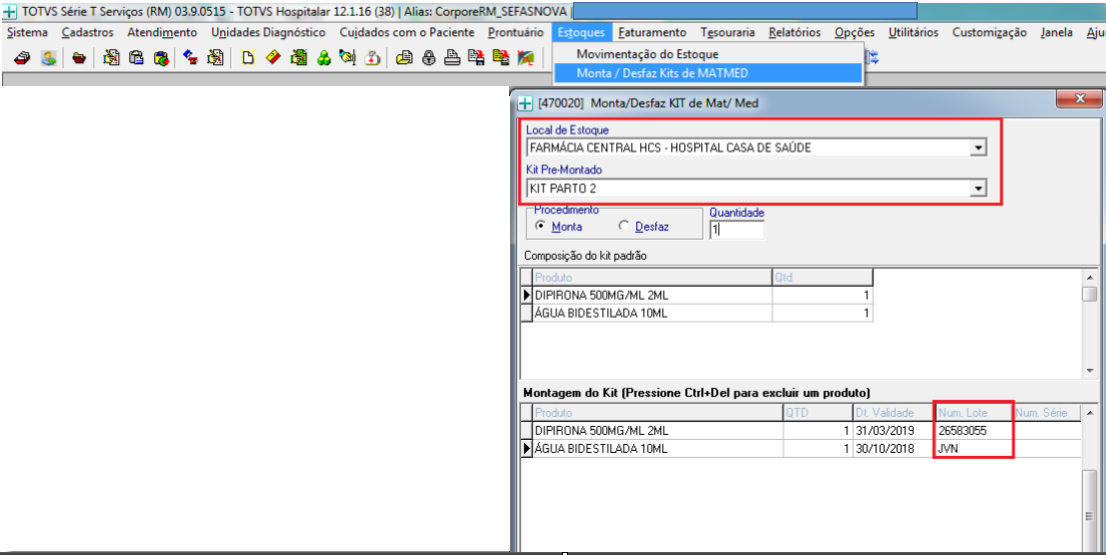The image size is (1106, 555).
Task: Close the Monta/Desfaz KIT de Mat/Med window
Action: coord(1079,99)
